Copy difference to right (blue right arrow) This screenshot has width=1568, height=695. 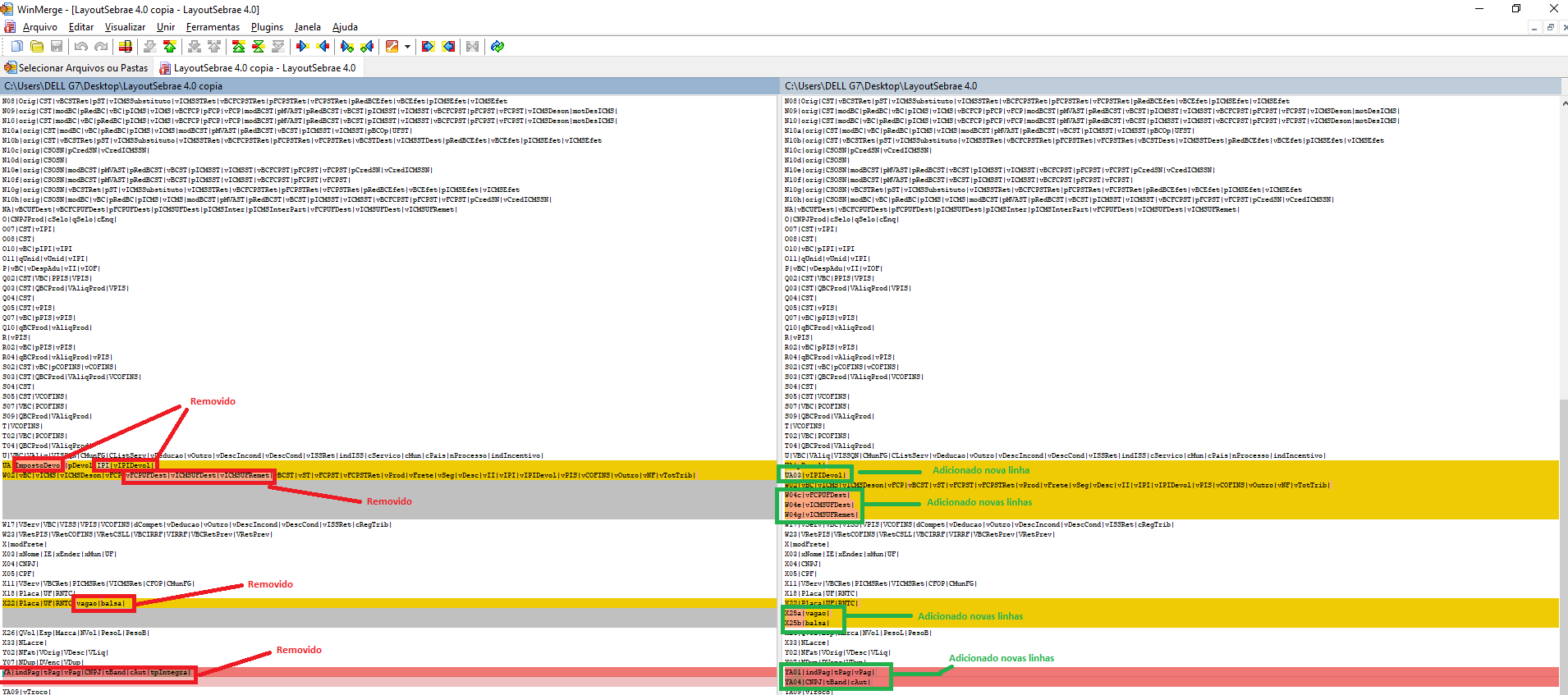[x=303, y=47]
